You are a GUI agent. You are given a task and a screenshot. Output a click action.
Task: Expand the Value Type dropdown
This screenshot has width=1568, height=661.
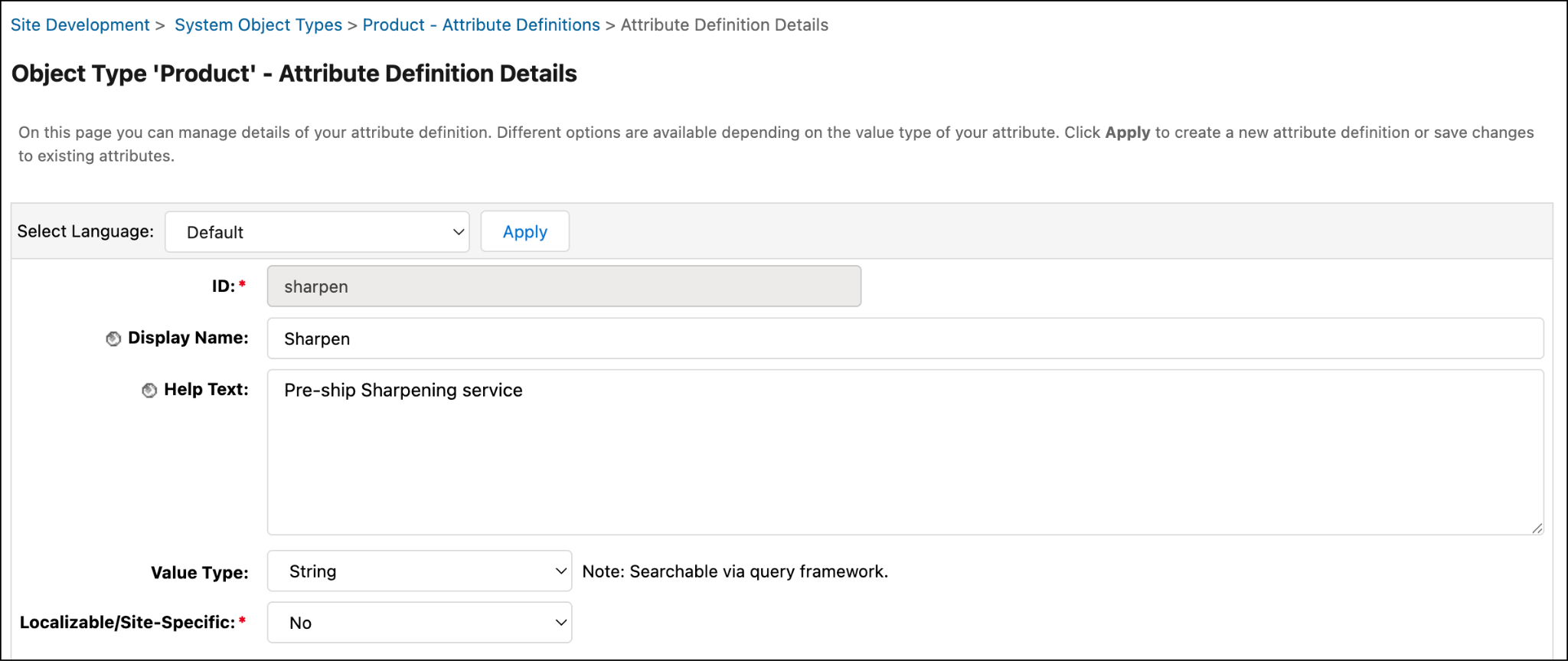click(x=419, y=571)
